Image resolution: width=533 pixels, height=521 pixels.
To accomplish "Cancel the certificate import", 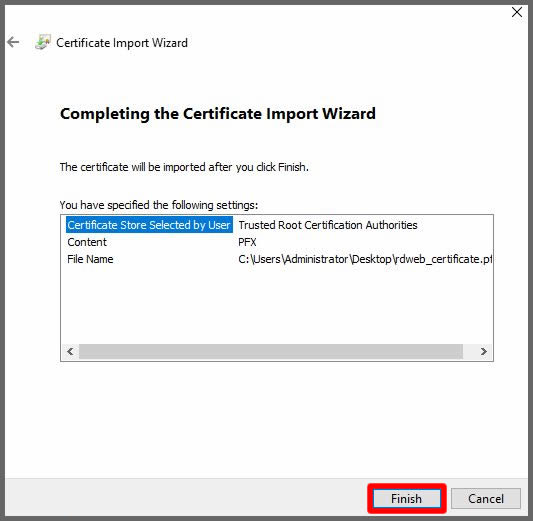I will (x=486, y=499).
